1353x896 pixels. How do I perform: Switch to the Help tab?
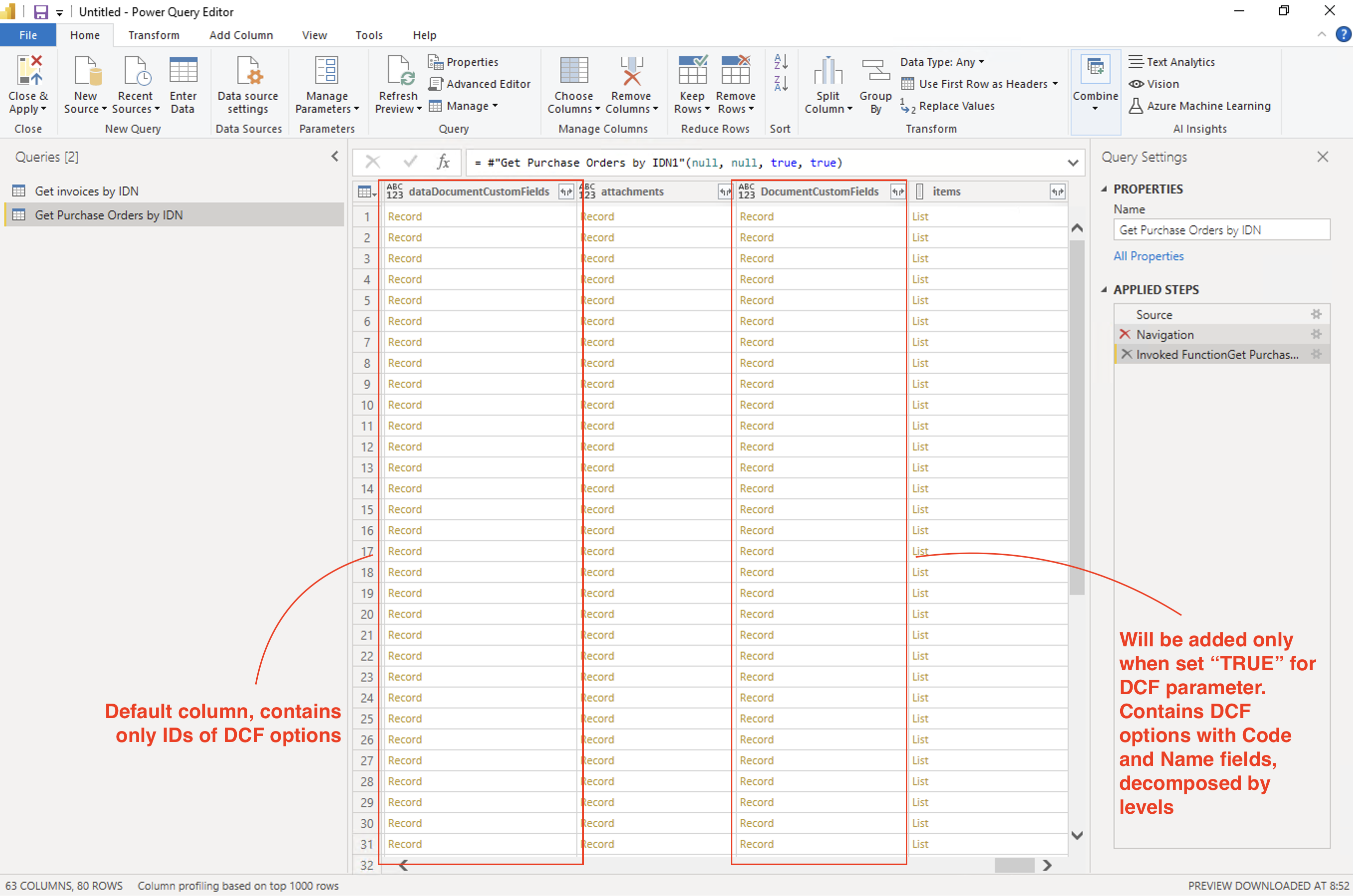(425, 35)
